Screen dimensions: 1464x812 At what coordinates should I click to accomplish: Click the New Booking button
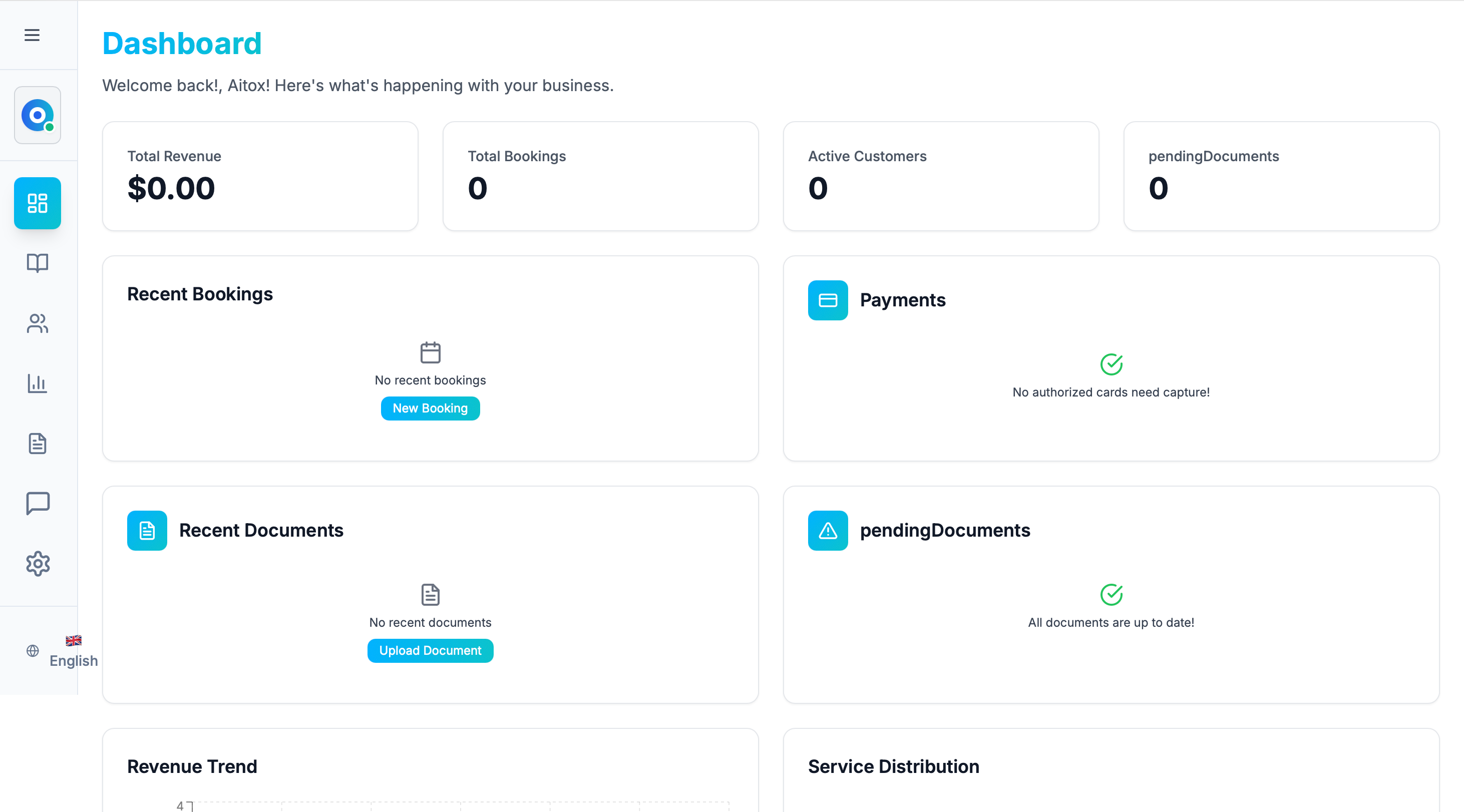click(430, 409)
